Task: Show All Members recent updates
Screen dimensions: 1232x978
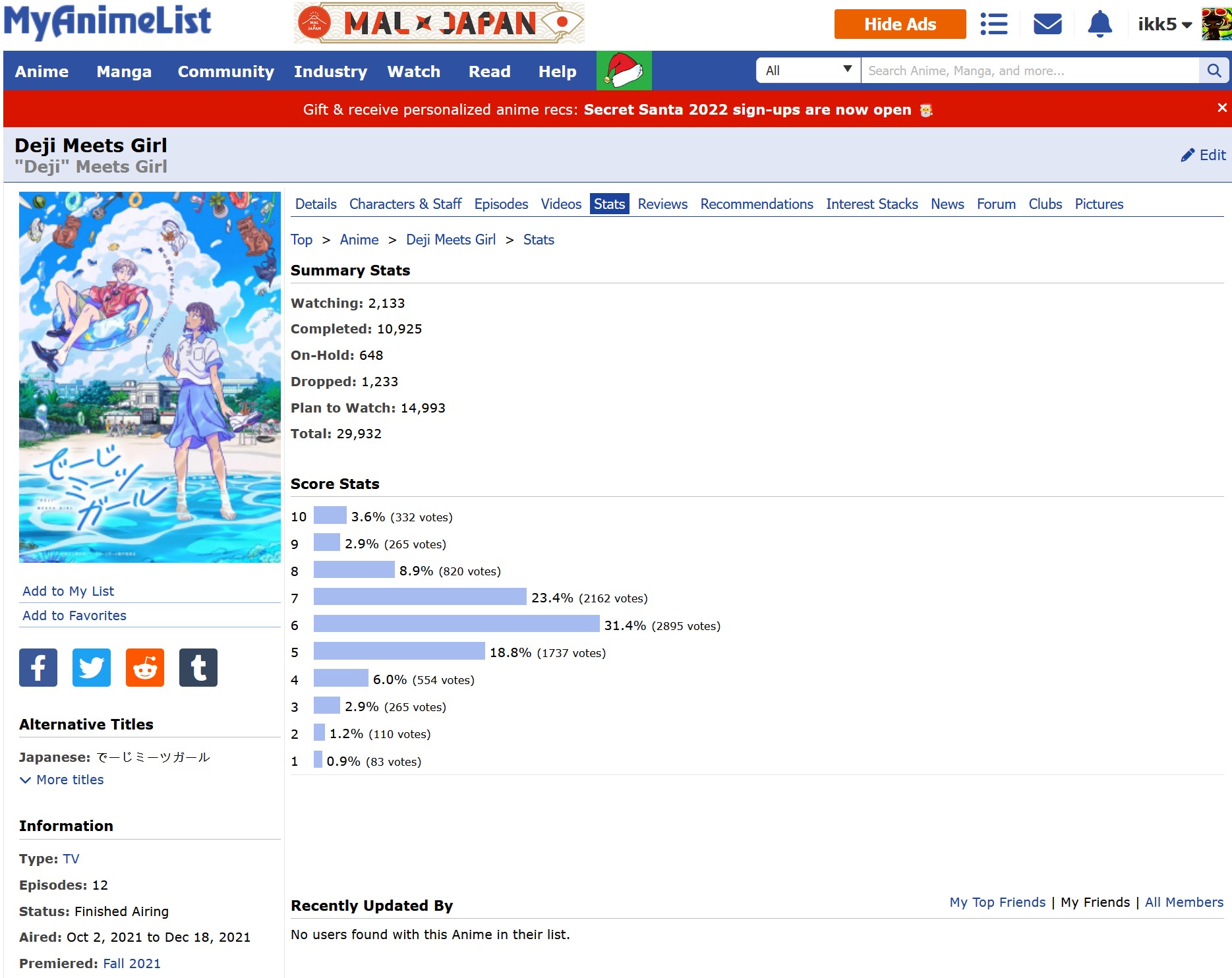Action: [x=1184, y=902]
